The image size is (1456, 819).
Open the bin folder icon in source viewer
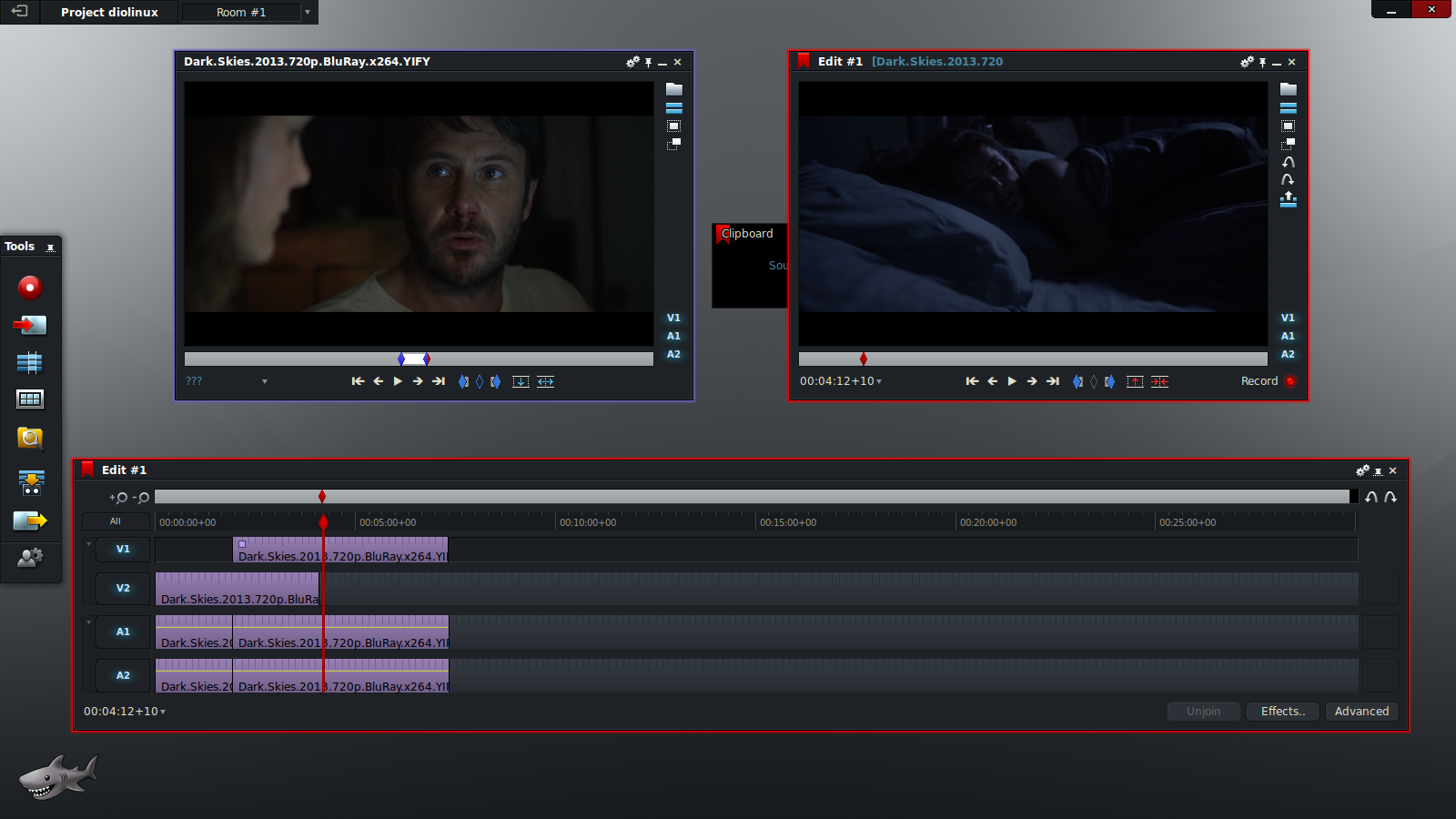point(674,89)
